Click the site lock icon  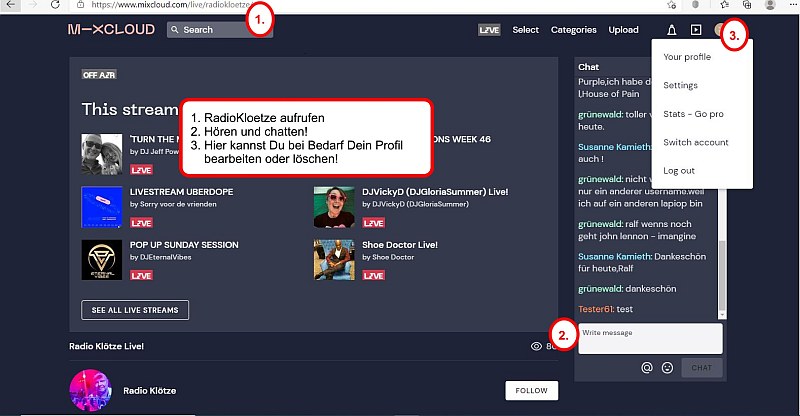point(80,5)
